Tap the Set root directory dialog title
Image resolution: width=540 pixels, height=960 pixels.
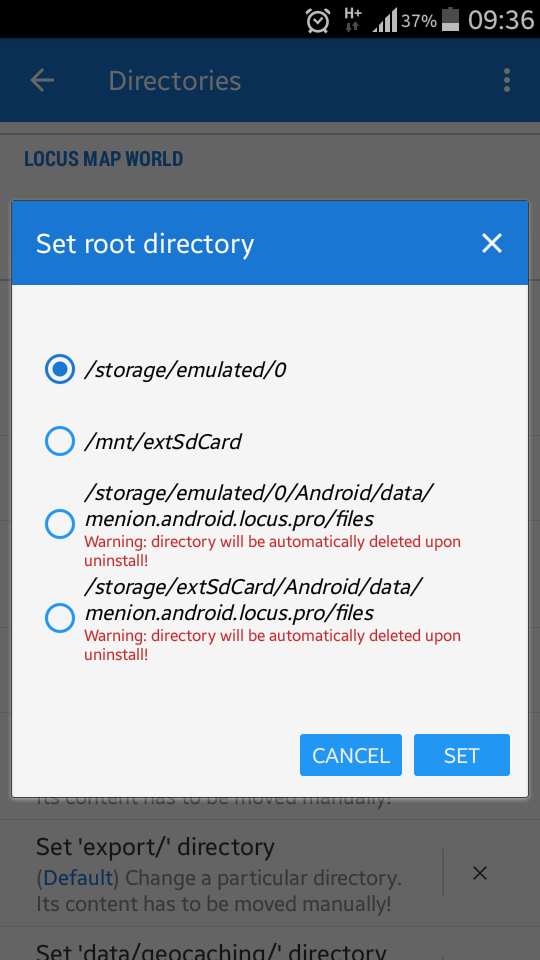[145, 244]
